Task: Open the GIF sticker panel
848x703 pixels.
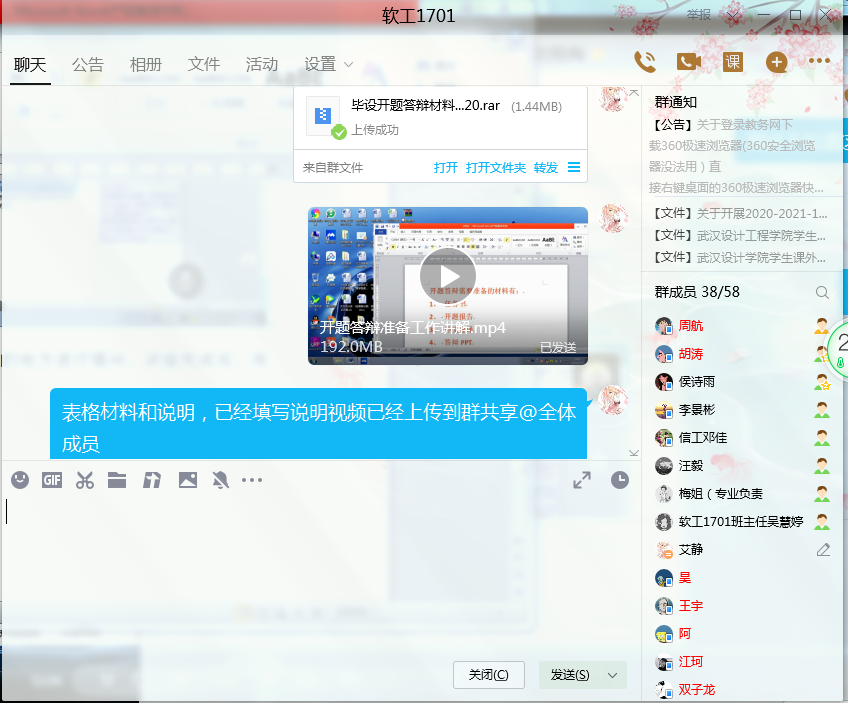Action: click(x=52, y=480)
